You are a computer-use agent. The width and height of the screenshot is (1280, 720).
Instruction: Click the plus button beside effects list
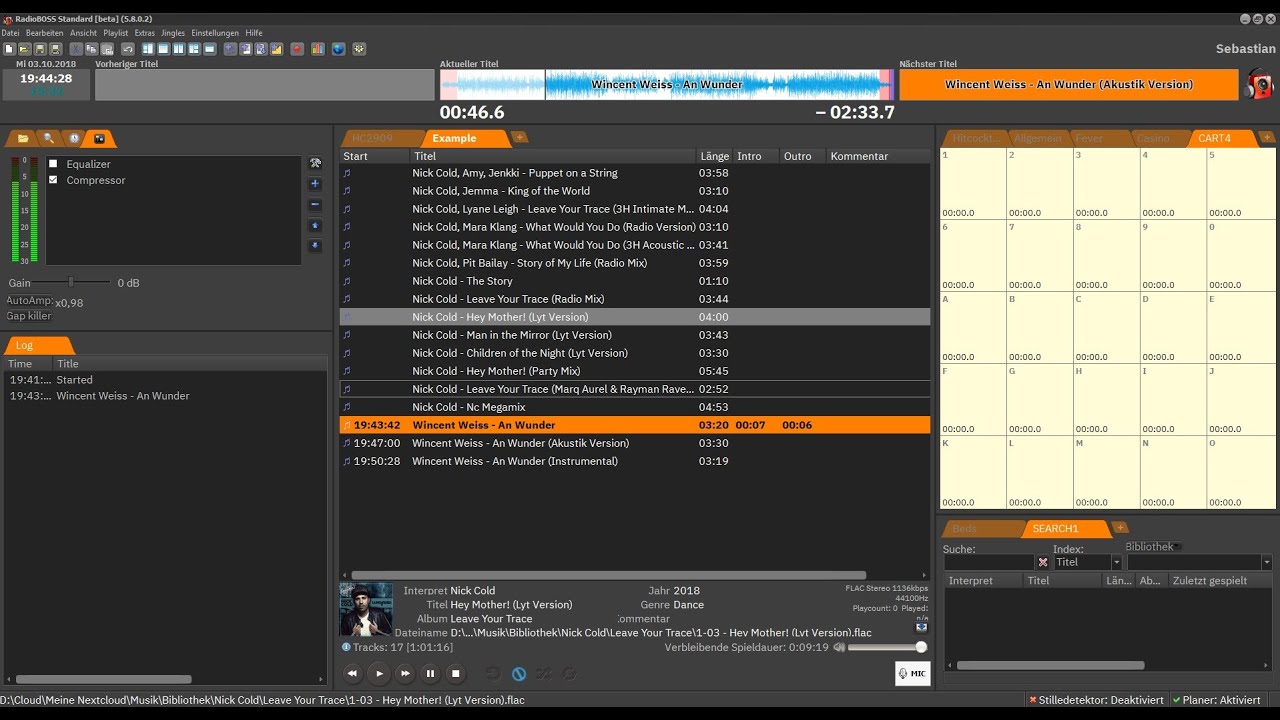[x=315, y=184]
